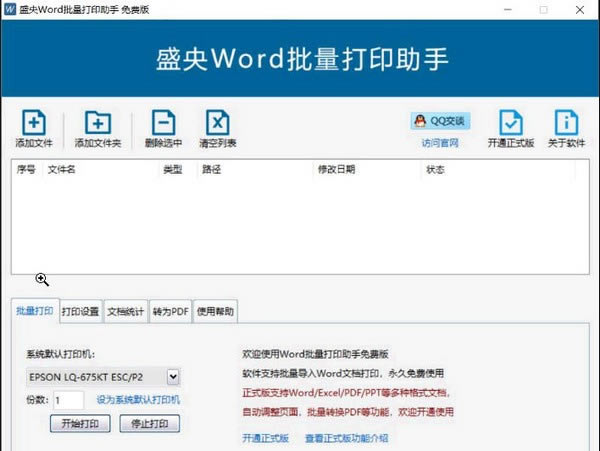Open the 转为PDF tab
This screenshot has width=600, height=451.
(171, 311)
